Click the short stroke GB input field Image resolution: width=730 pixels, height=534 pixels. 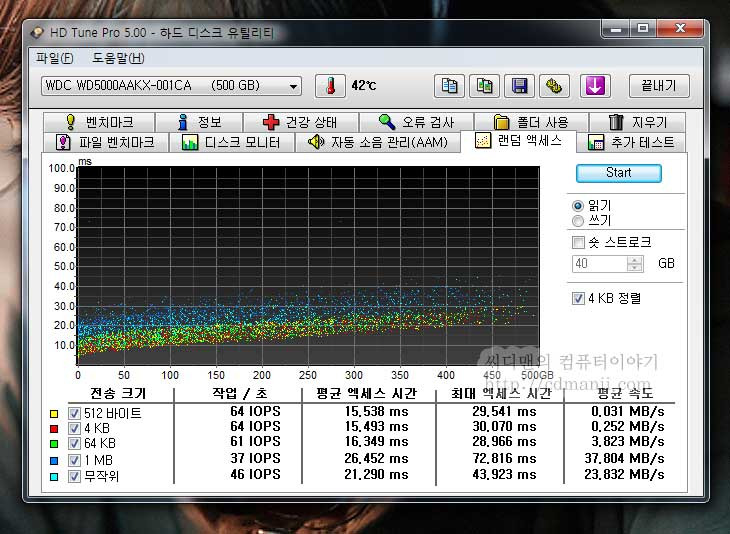coord(599,264)
